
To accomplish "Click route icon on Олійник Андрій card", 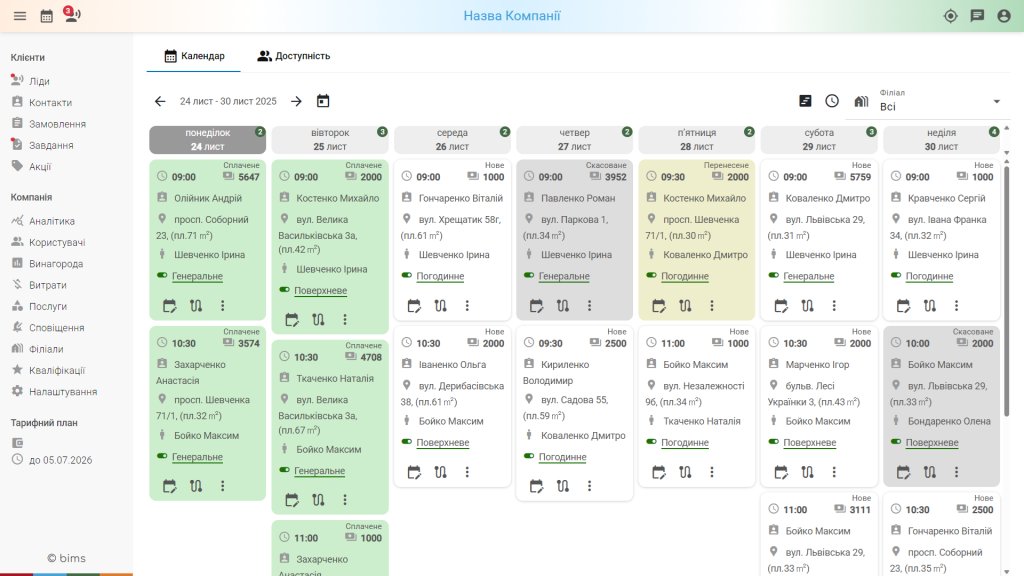I will pos(196,305).
